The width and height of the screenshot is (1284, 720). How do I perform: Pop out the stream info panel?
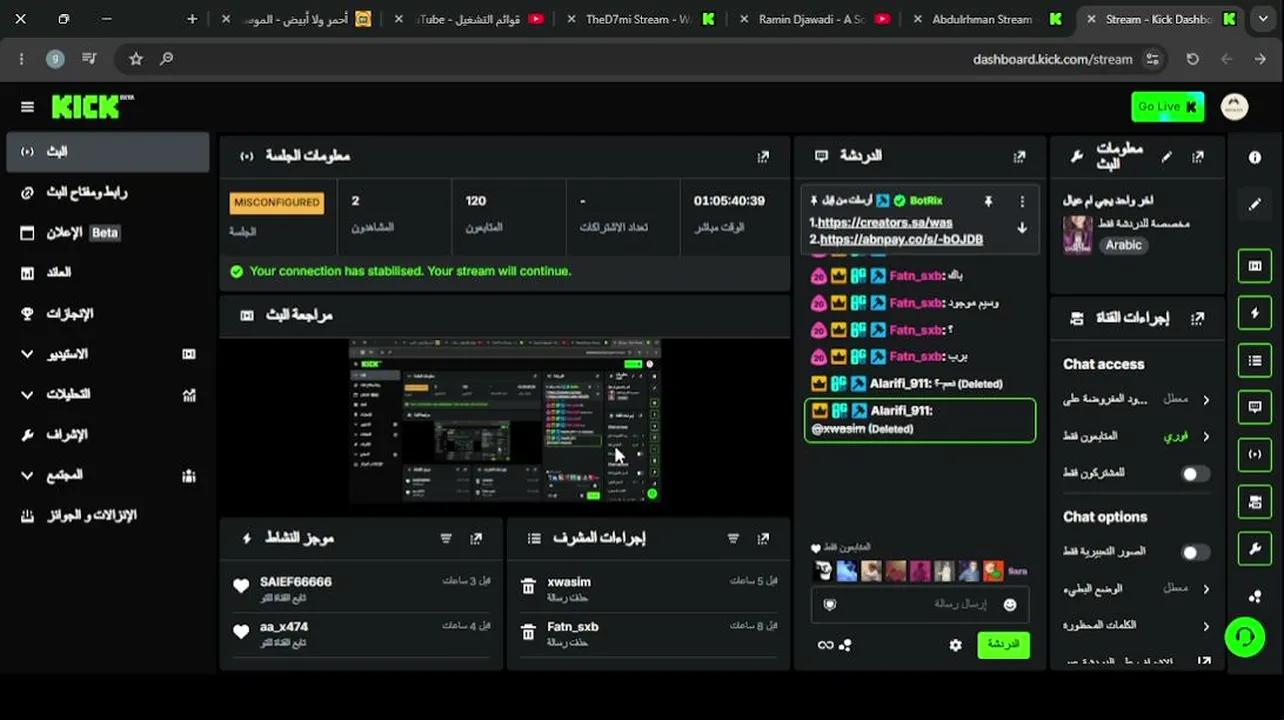pos(1198,156)
